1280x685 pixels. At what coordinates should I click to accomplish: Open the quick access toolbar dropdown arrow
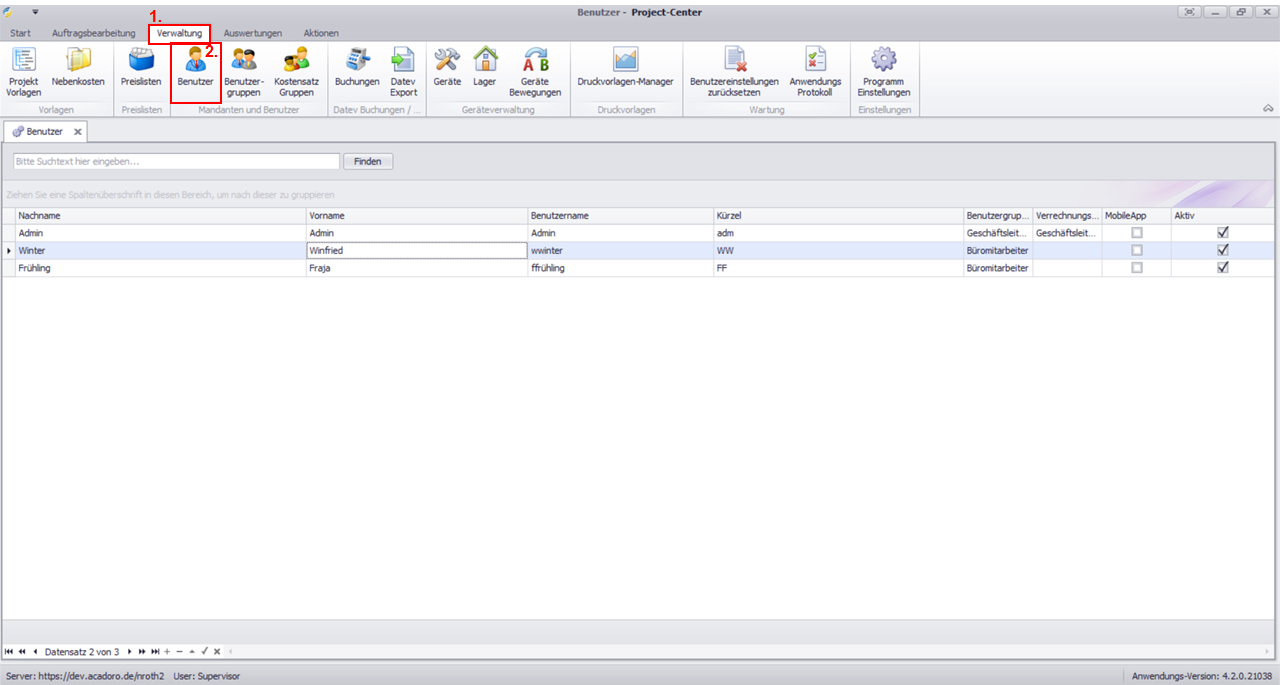click(34, 12)
